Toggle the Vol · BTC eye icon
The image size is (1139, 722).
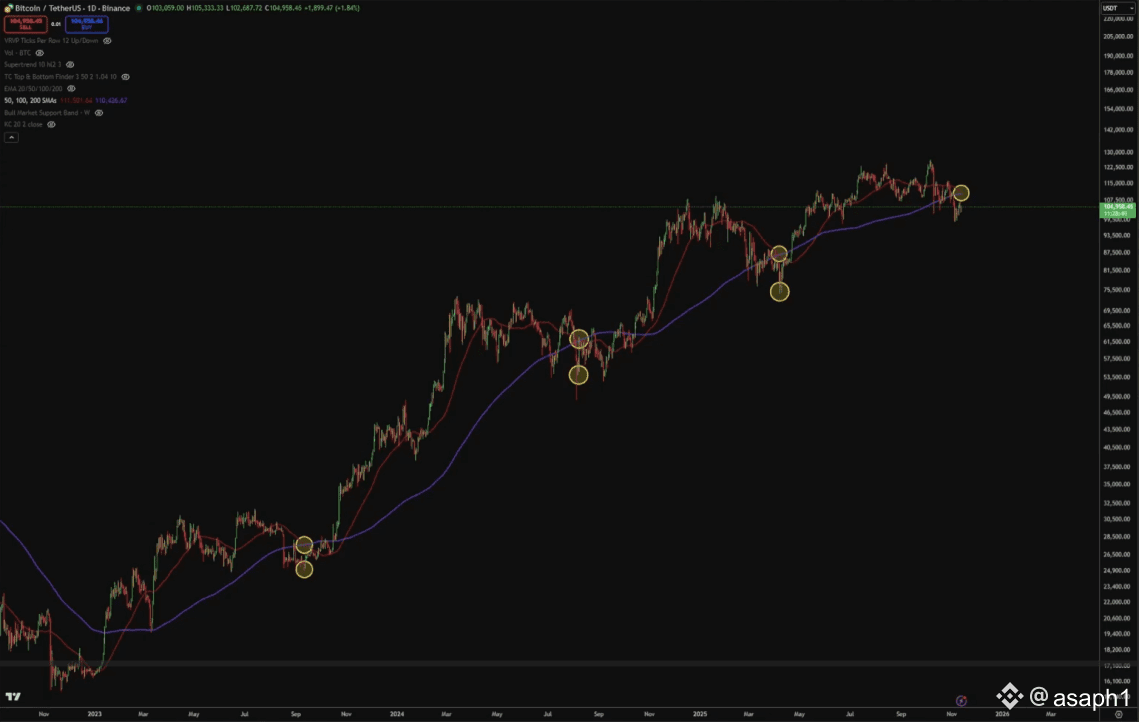40,53
